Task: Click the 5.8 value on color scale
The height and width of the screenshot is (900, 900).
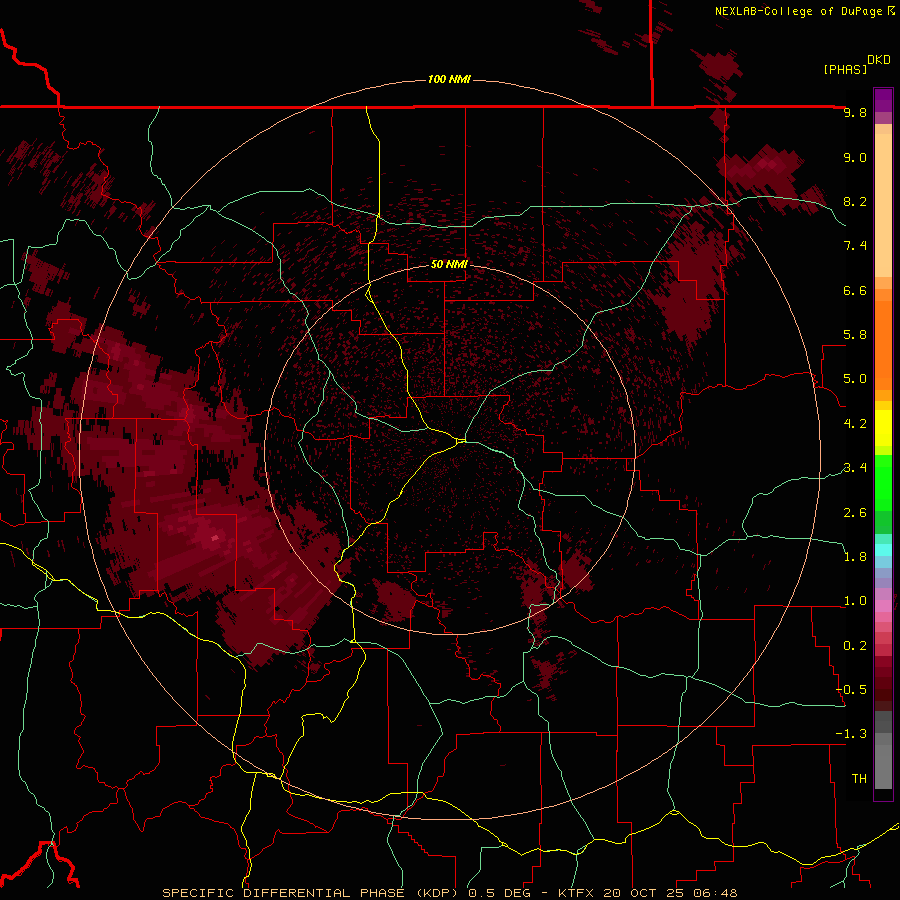Action: (855, 335)
